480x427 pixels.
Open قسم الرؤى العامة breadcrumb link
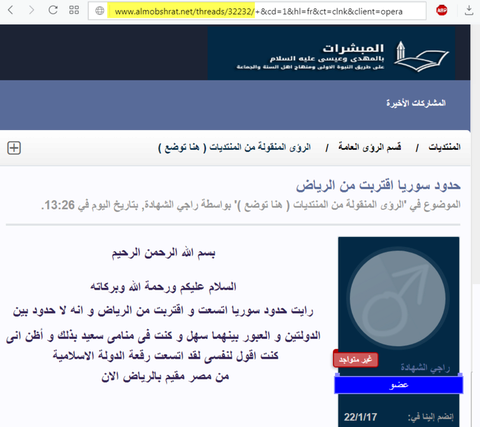[370, 147]
